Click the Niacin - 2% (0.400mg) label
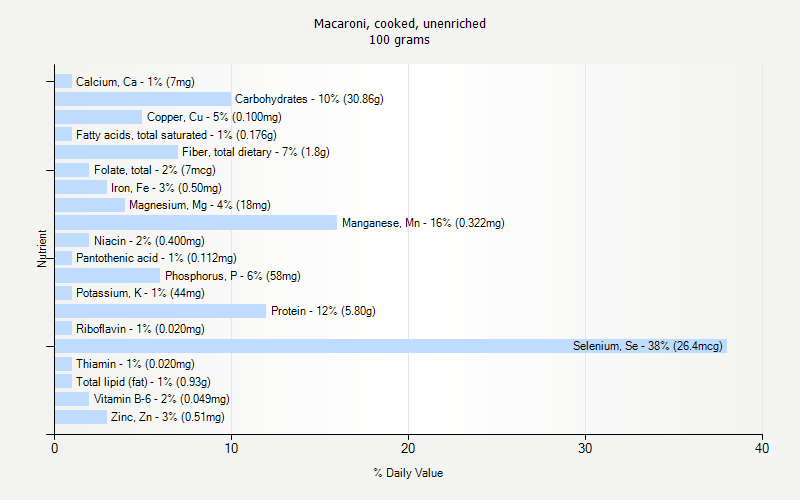 [149, 241]
